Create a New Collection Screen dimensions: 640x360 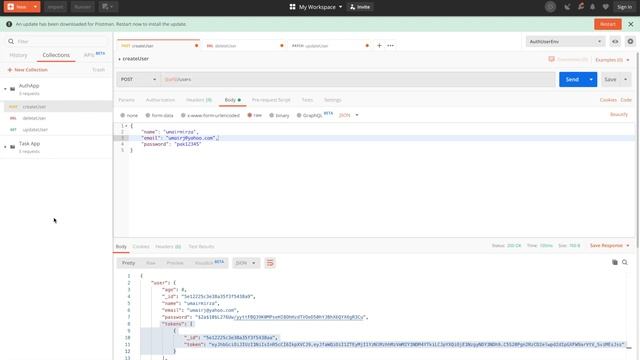click(x=27, y=70)
